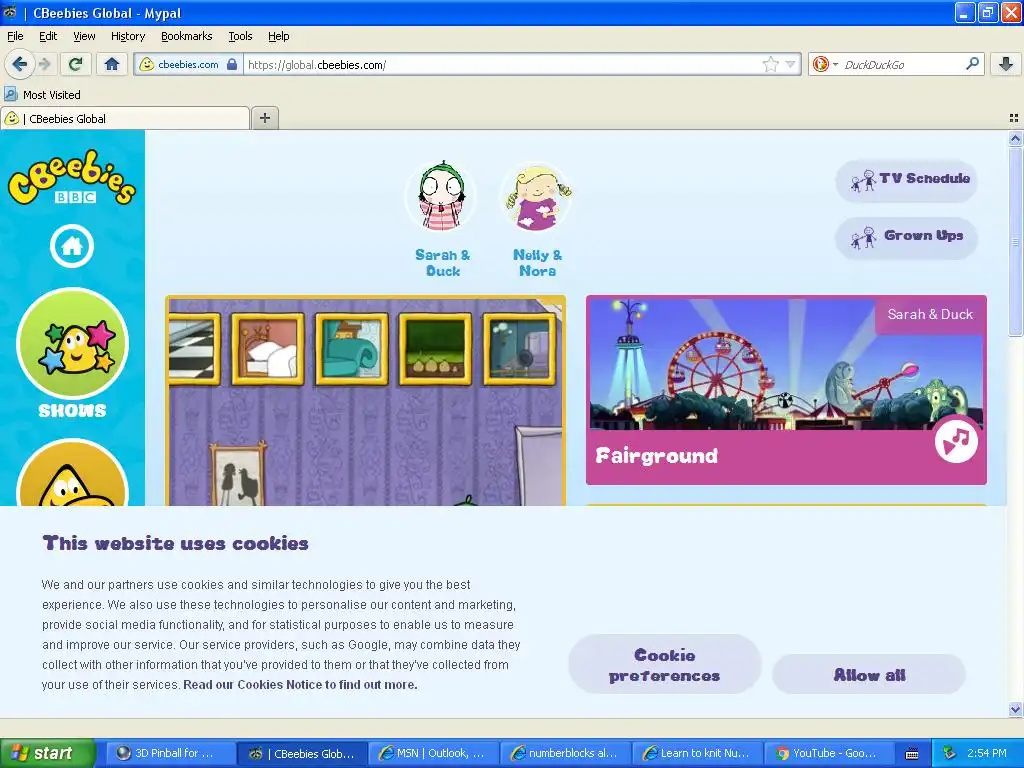Open the Bookmarks menu
The image size is (1024, 768).
[x=186, y=36]
